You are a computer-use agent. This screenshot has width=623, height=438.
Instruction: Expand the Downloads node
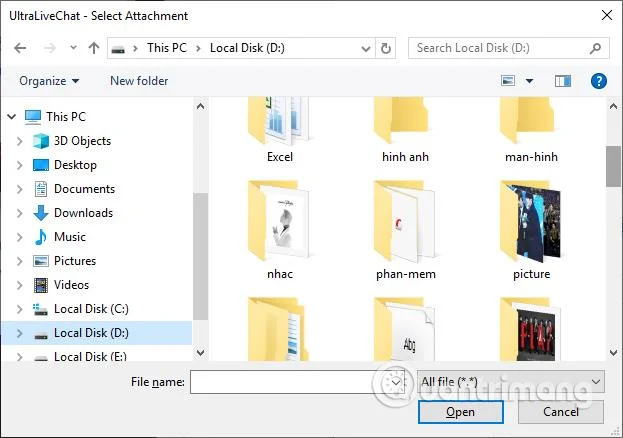pyautogui.click(x=19, y=213)
